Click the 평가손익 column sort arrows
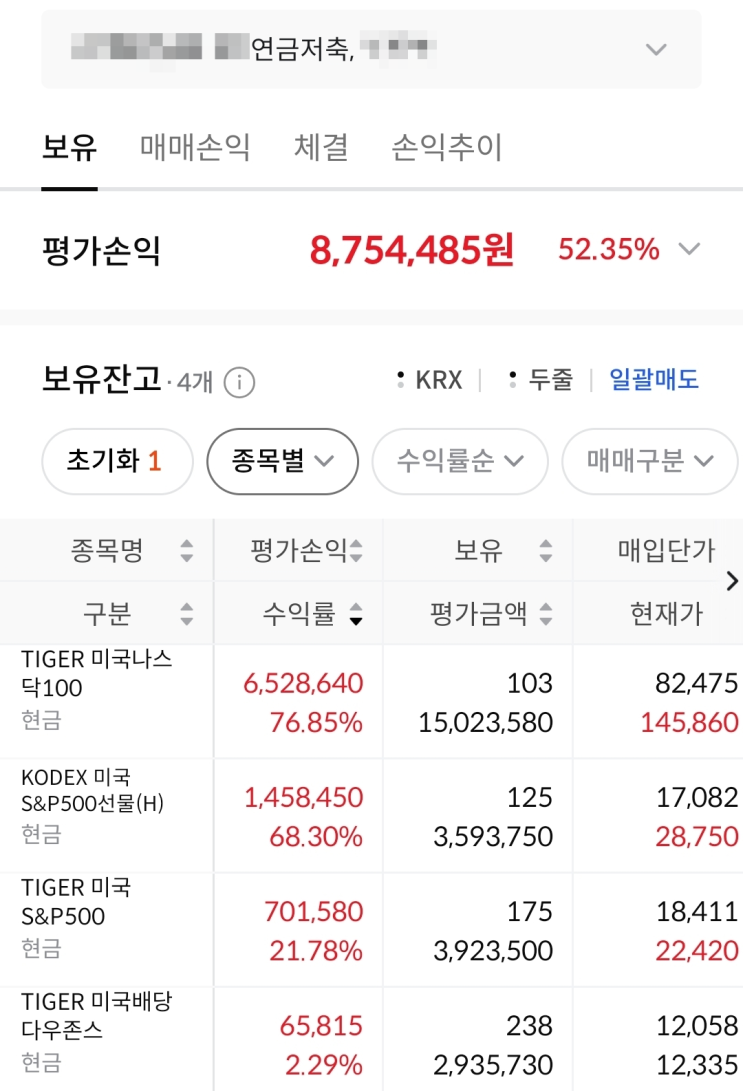Screen dimensions: 743x1091 356,550
